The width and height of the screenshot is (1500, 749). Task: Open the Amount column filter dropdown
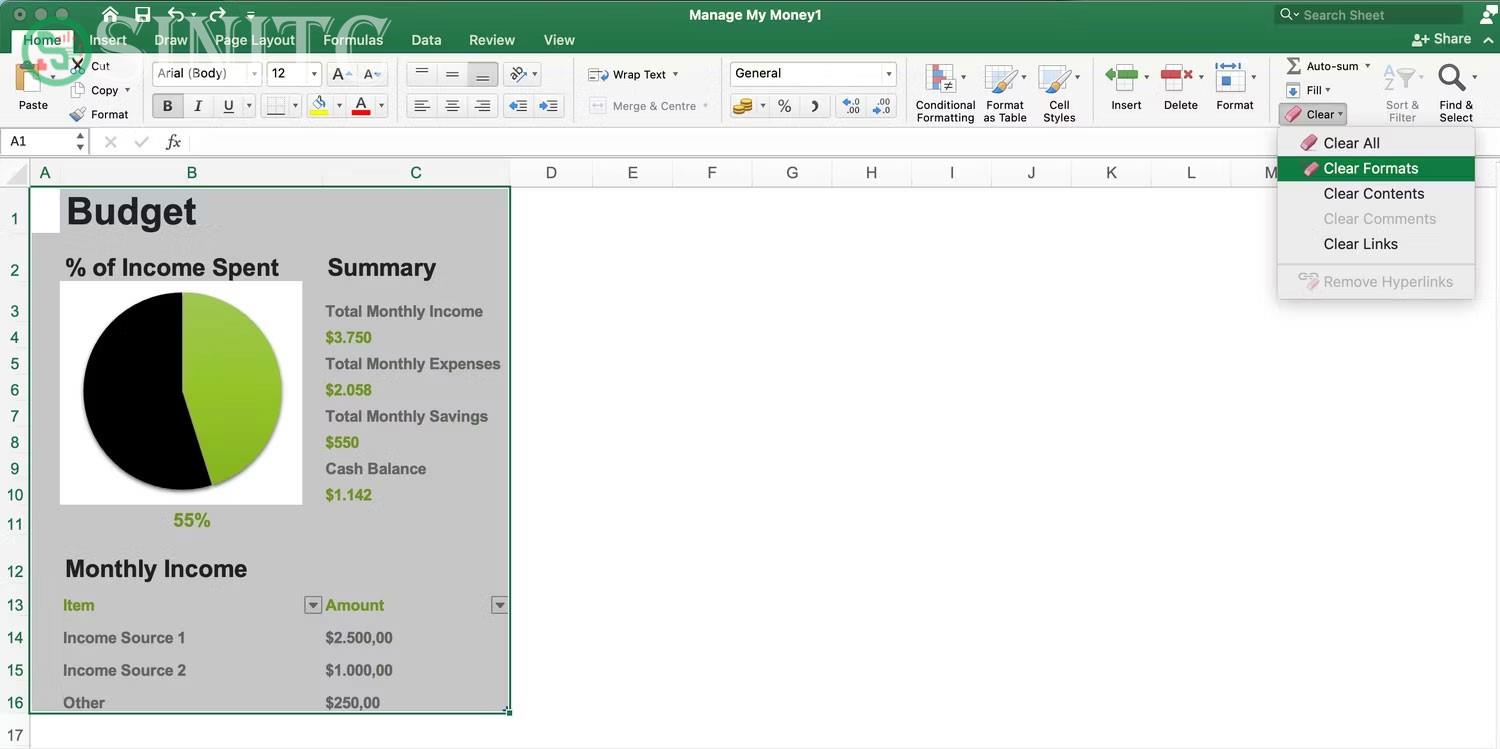(499, 605)
